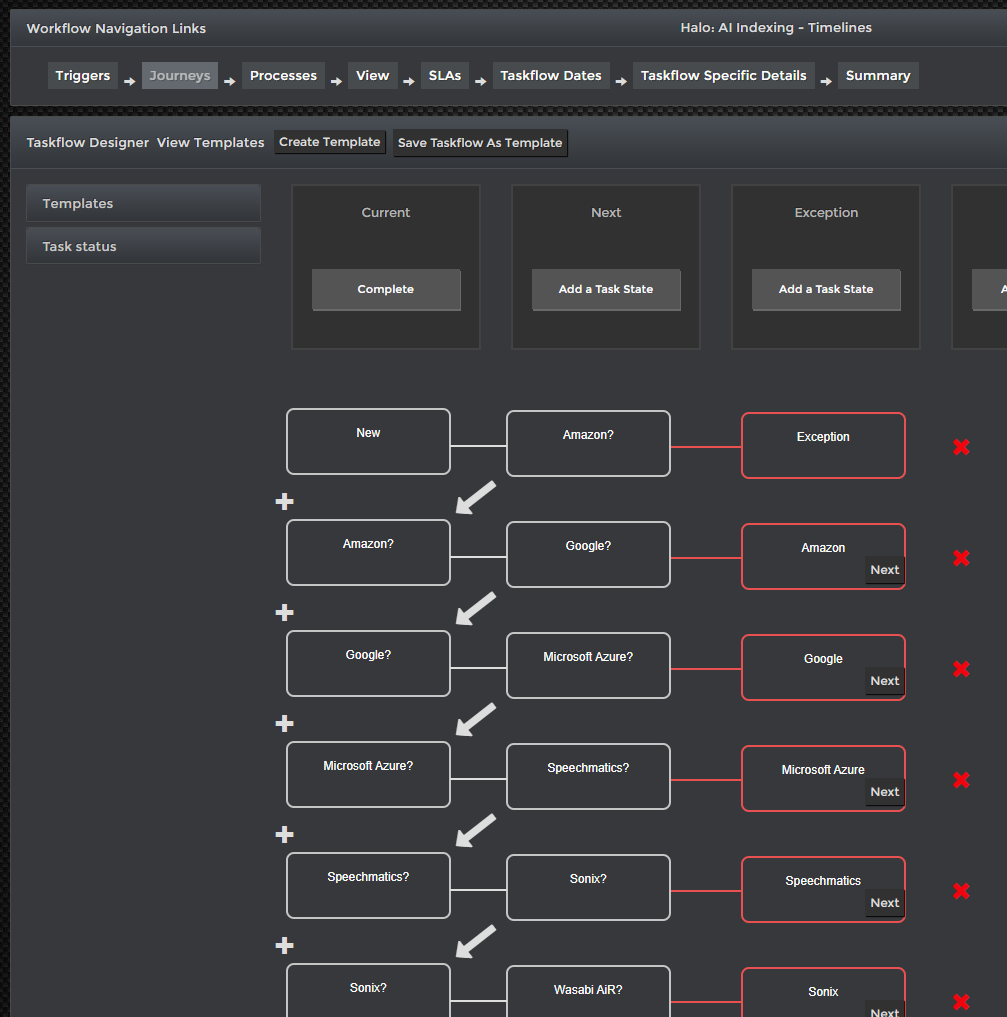
Task: Select the red Amazon exception box
Action: pyautogui.click(x=823, y=556)
